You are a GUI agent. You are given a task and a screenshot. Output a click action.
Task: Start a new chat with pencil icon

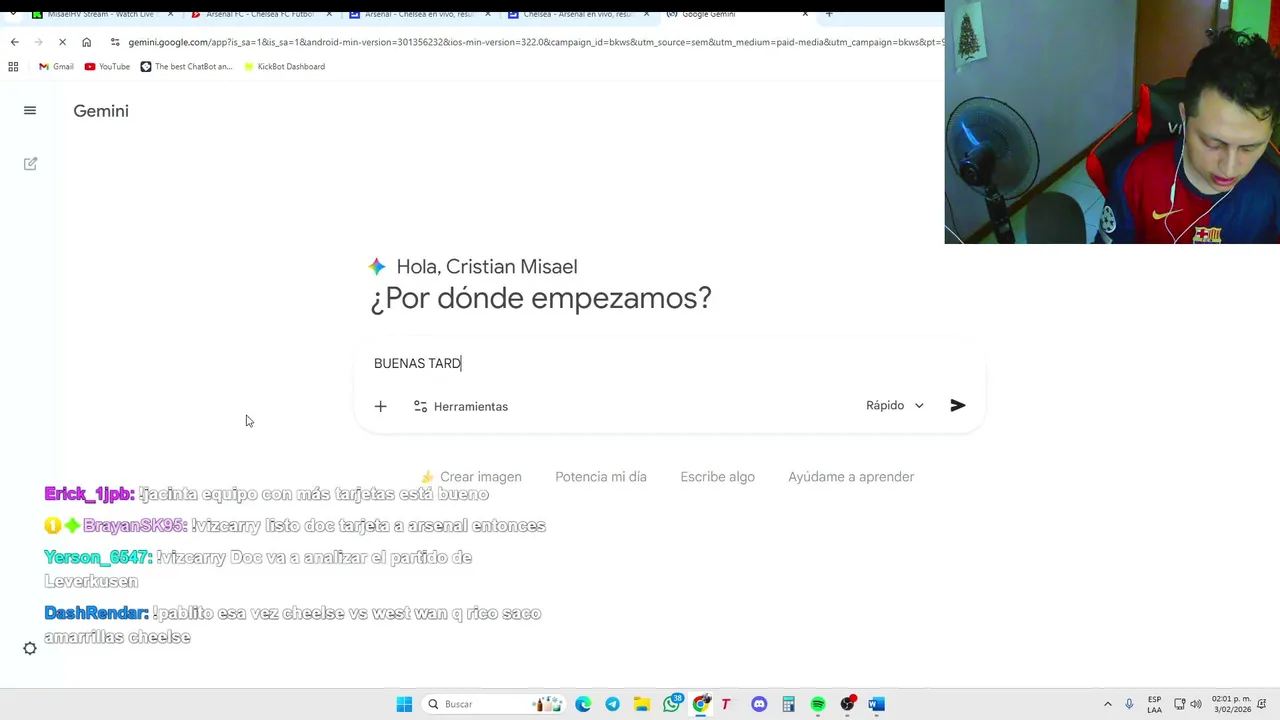(x=30, y=163)
